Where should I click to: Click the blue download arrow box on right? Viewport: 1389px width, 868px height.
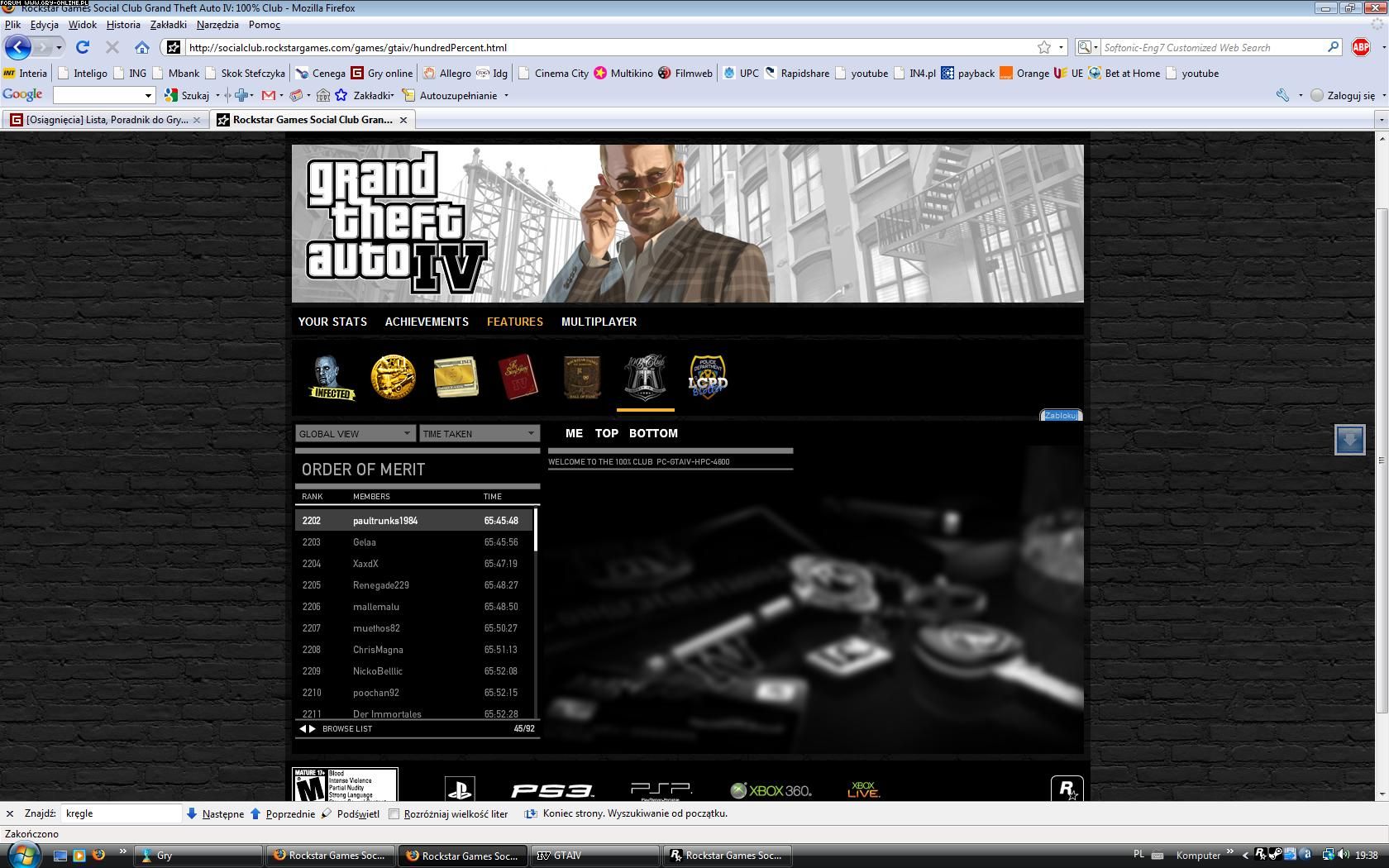[x=1349, y=439]
